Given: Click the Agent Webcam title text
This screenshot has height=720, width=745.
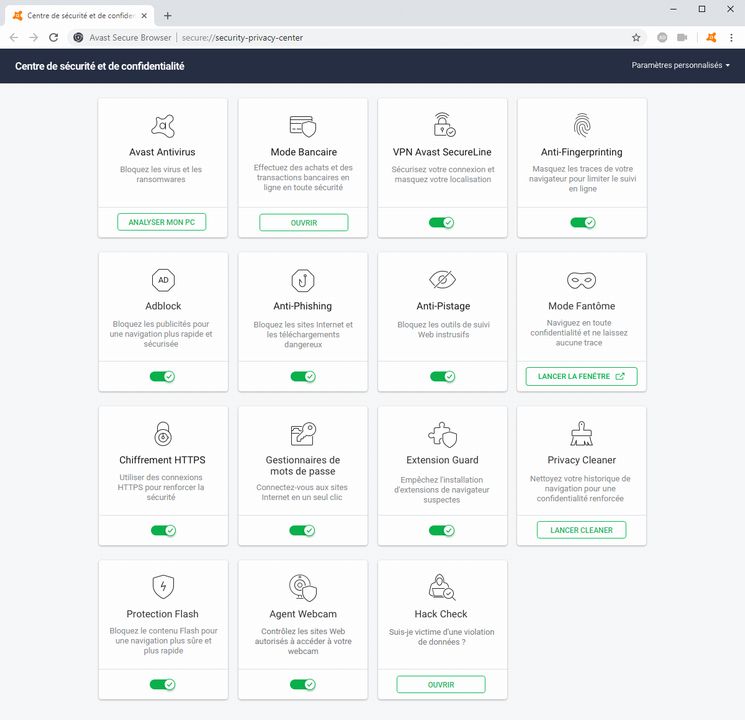Looking at the screenshot, I should [303, 614].
